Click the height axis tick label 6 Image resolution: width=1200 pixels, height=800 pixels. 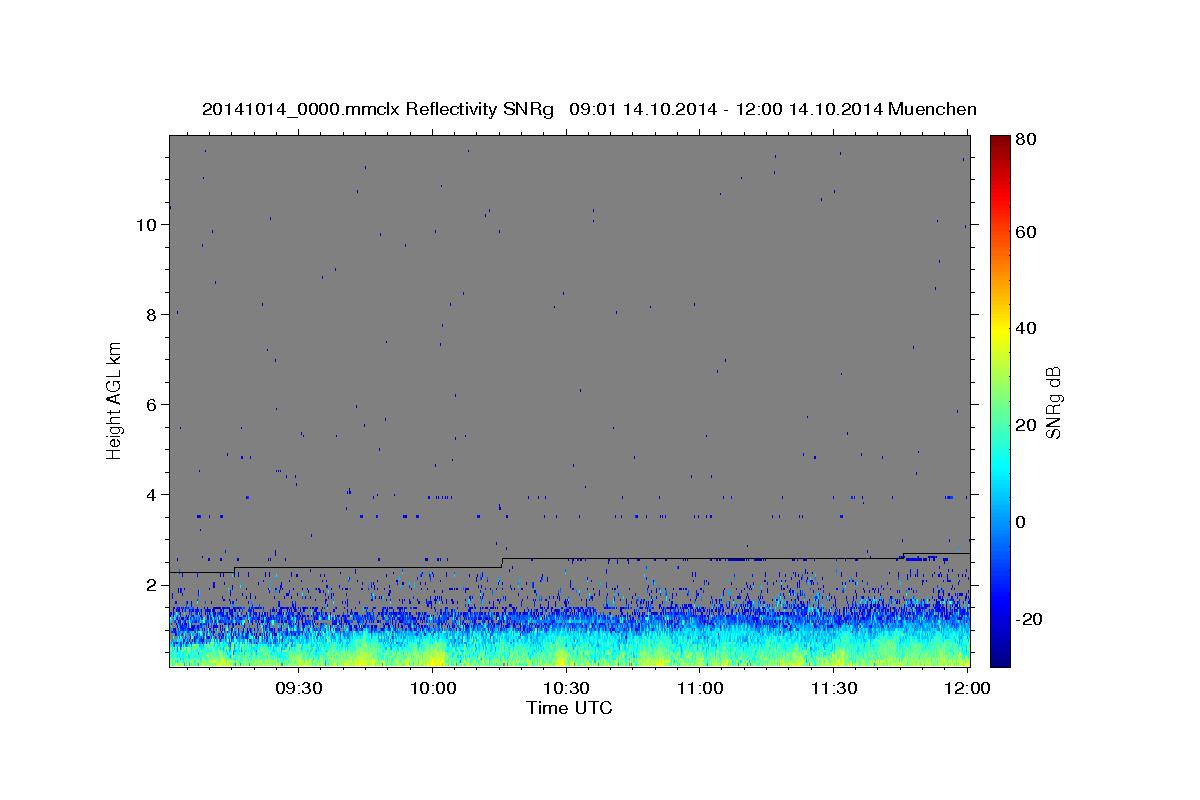tap(151, 405)
